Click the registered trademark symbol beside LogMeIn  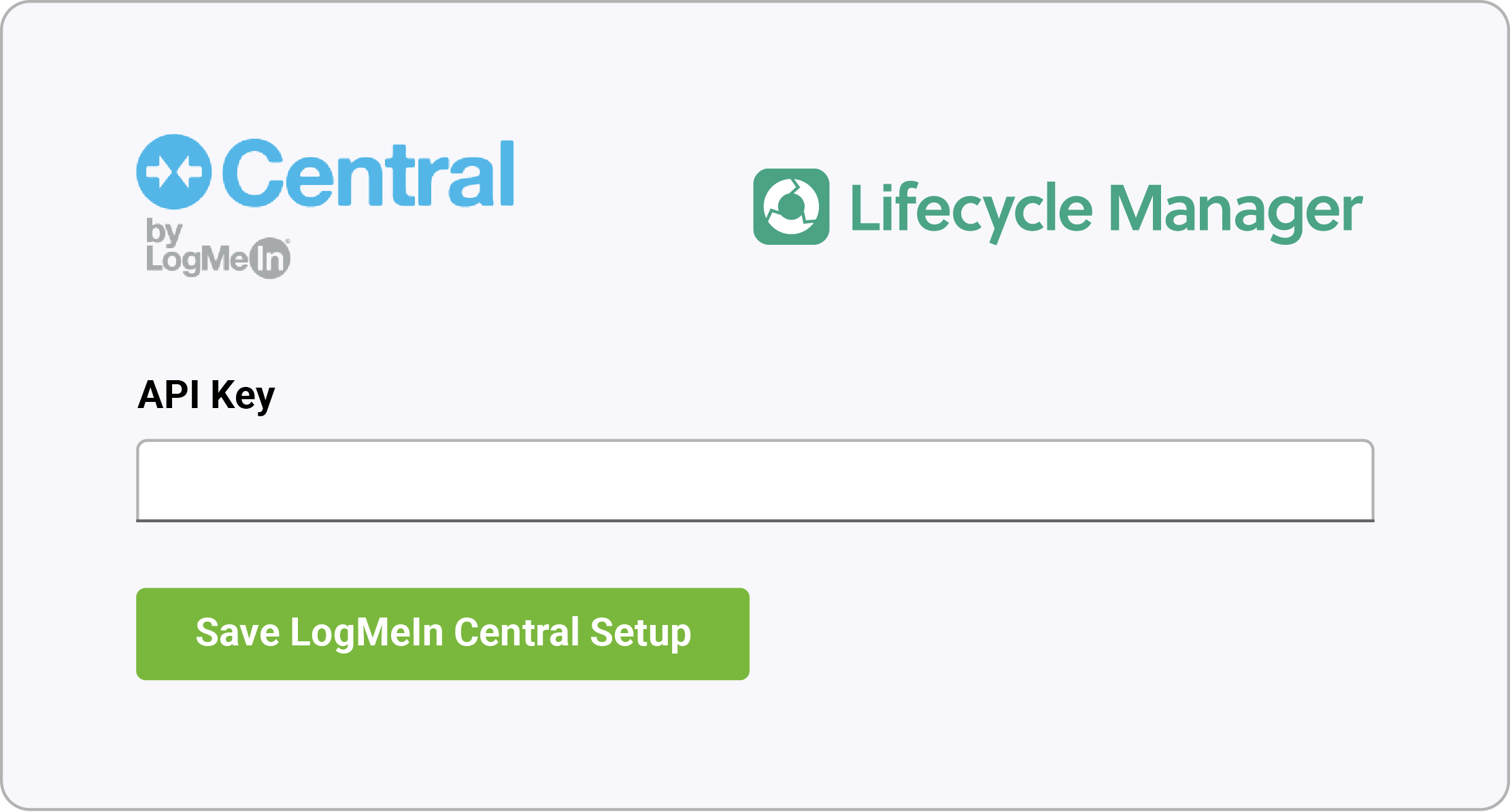coord(288,241)
